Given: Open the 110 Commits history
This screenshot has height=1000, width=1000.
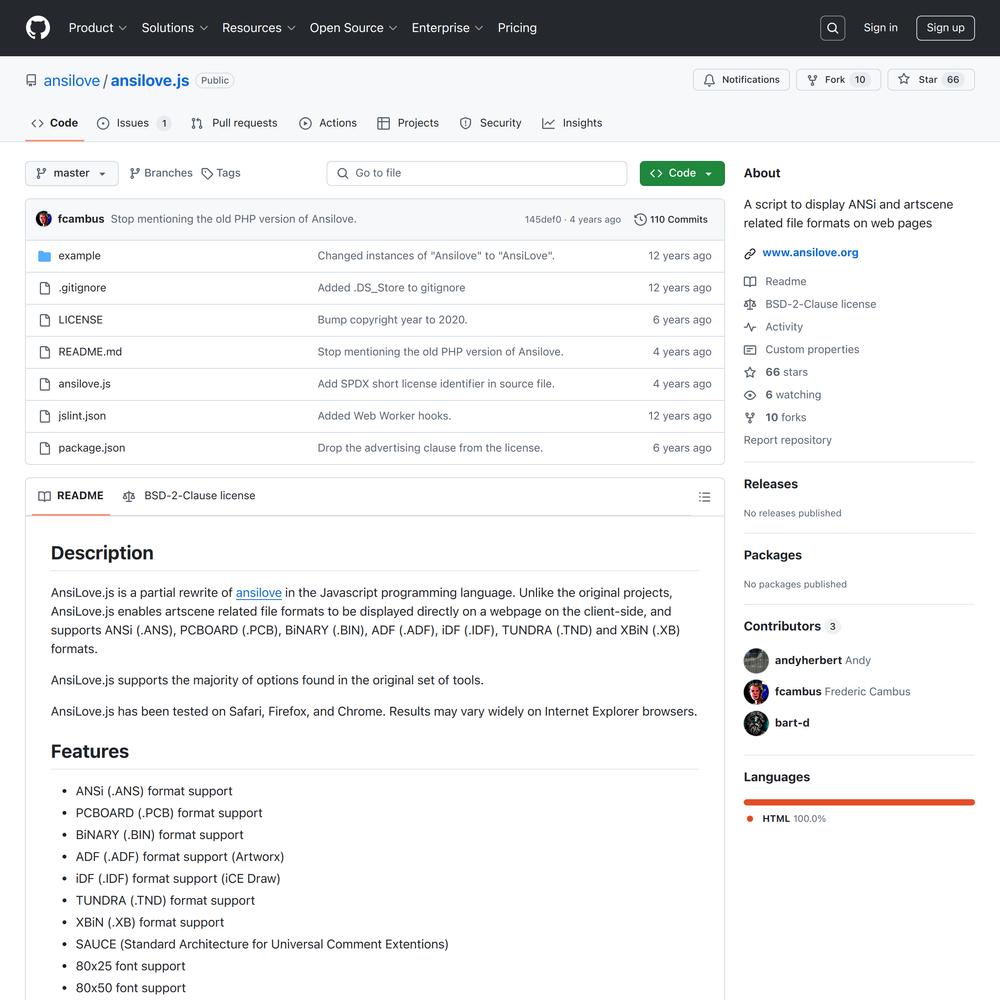Looking at the screenshot, I should pyautogui.click(x=671, y=219).
